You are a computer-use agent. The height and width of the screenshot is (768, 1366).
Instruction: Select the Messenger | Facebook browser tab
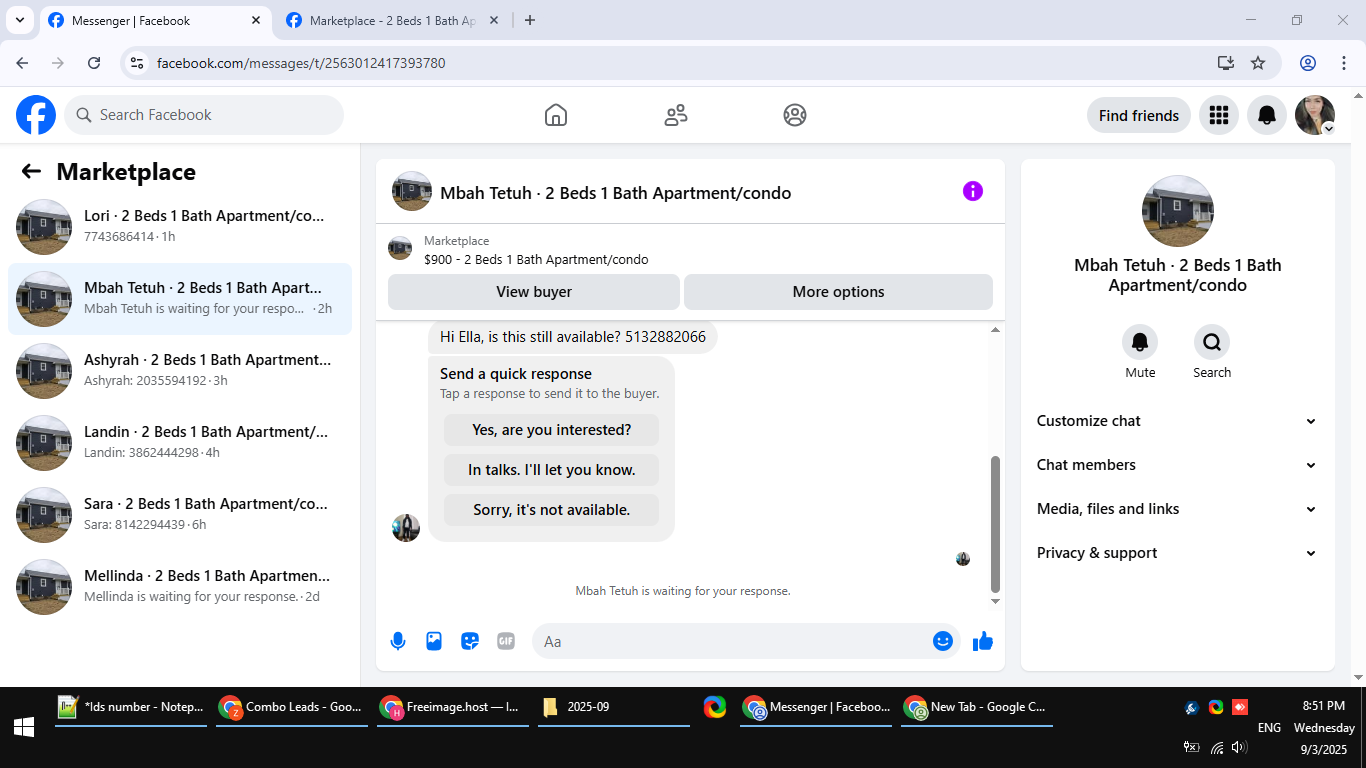pos(153,20)
